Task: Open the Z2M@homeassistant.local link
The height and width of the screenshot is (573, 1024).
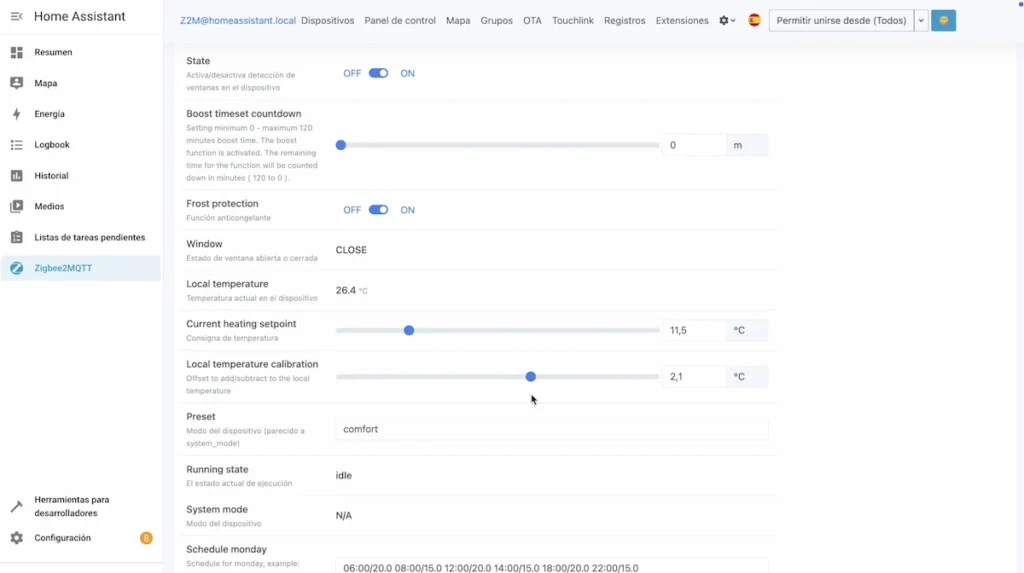Action: 237,20
